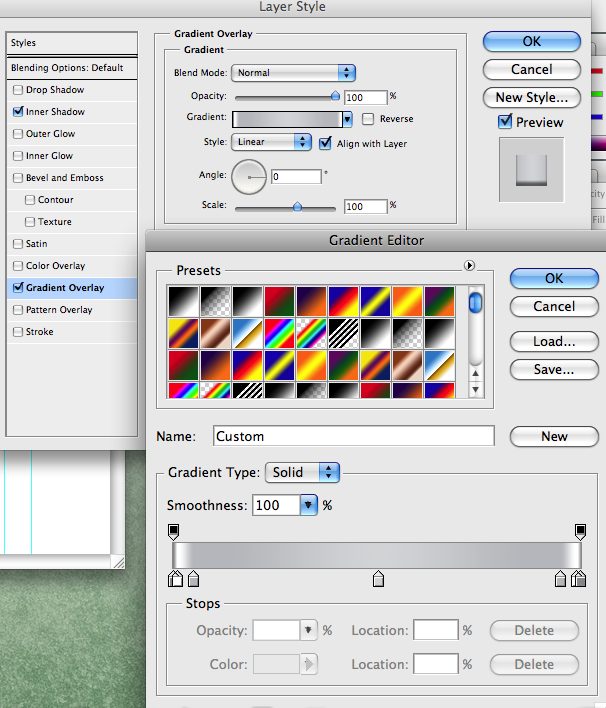Screen dimensions: 606x708
Task: Click the Smoothness value field
Action: click(276, 505)
